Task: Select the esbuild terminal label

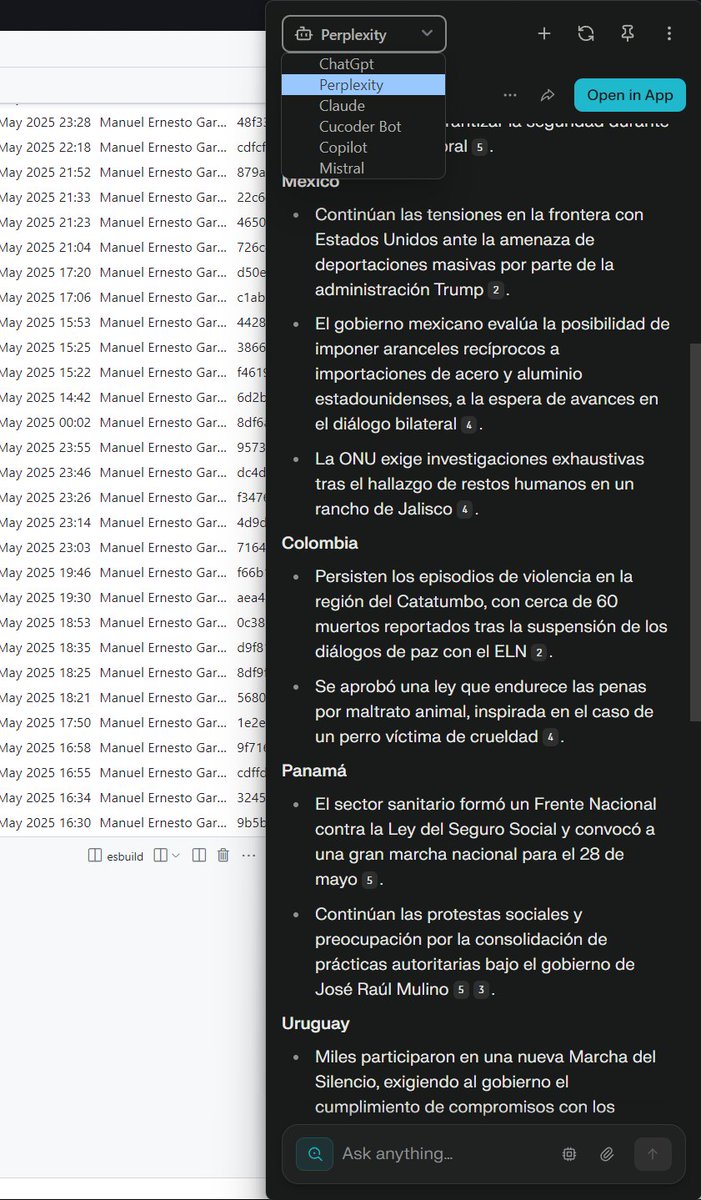Action: click(x=126, y=855)
